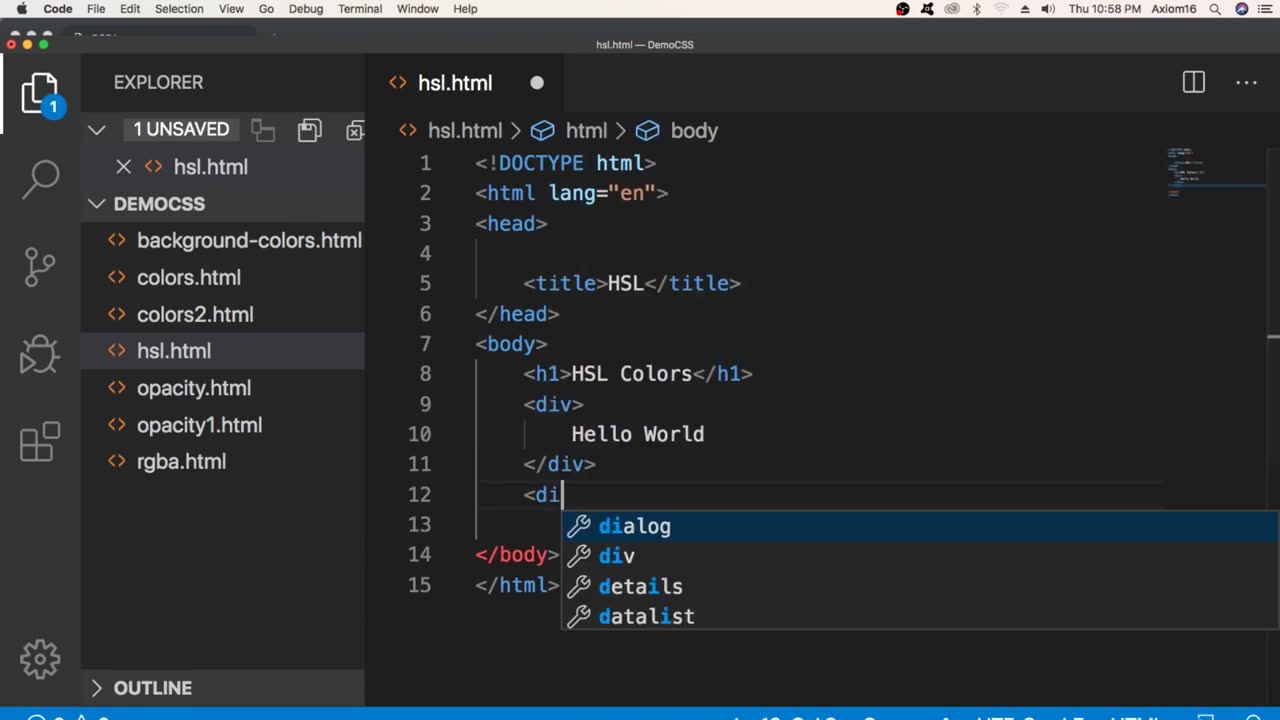The height and width of the screenshot is (720, 1280).
Task: Open the Source Control view
Action: click(40, 266)
